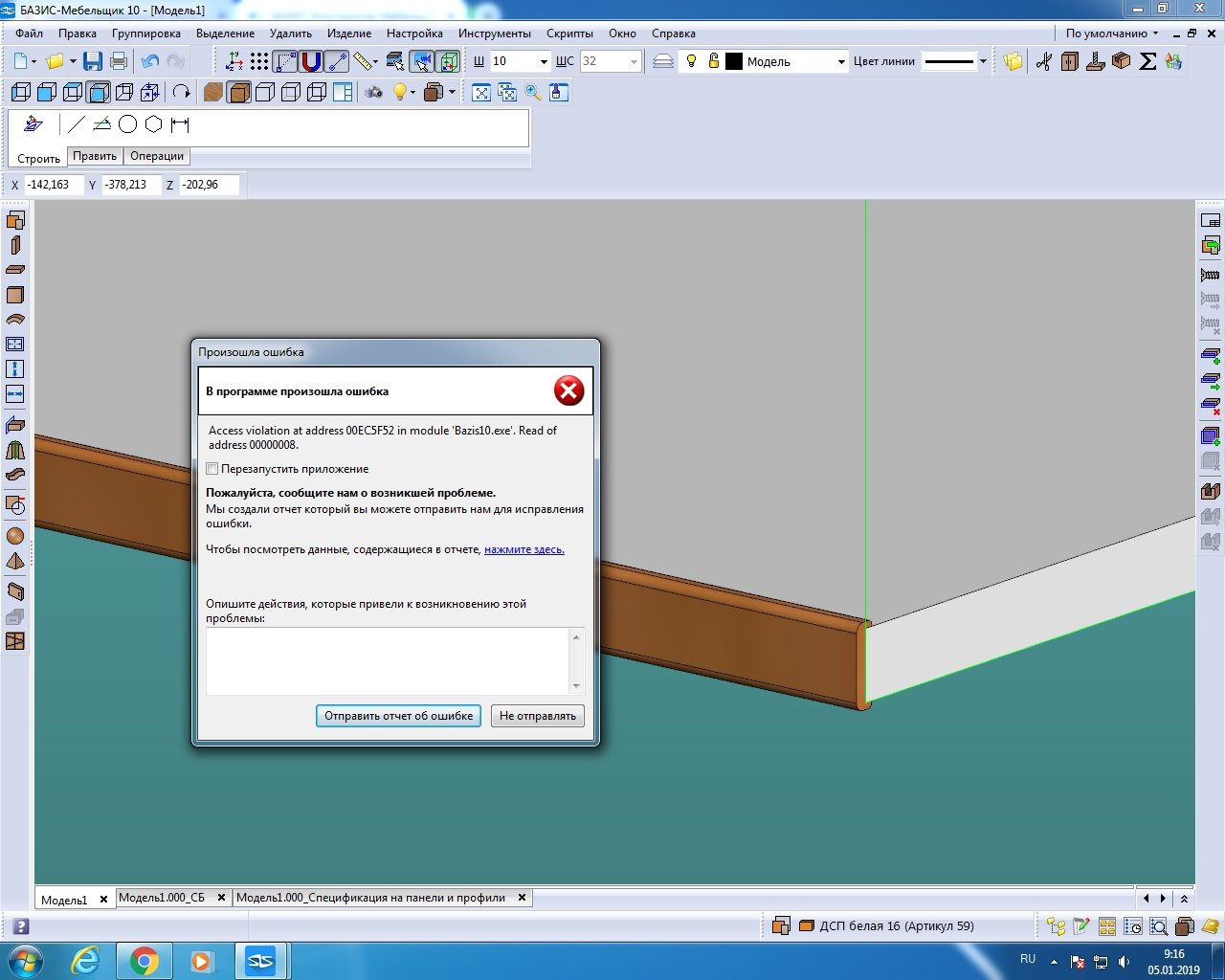Toggle the green 3D box snap icon

click(x=448, y=61)
